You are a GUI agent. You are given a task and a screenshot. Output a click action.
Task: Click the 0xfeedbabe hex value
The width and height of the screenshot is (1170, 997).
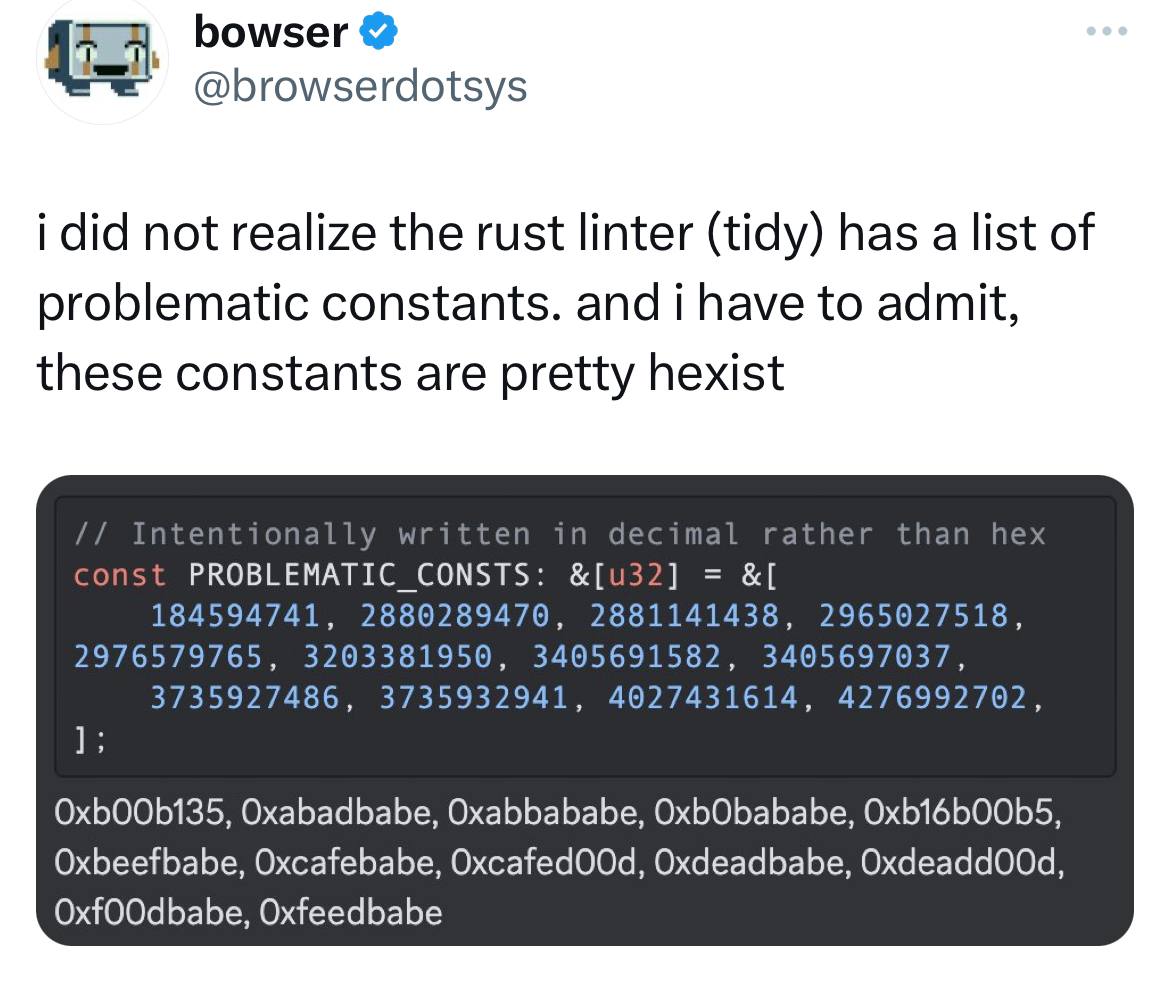[x=351, y=913]
